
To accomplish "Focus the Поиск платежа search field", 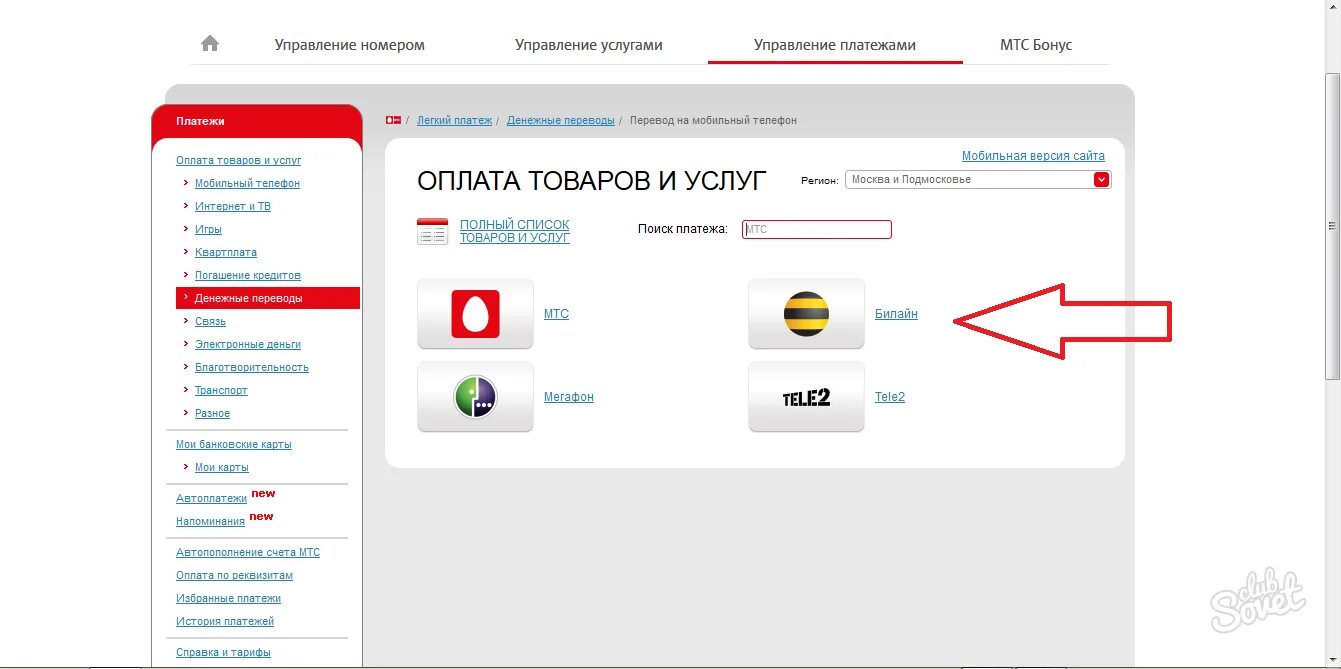I will pyautogui.click(x=816, y=229).
